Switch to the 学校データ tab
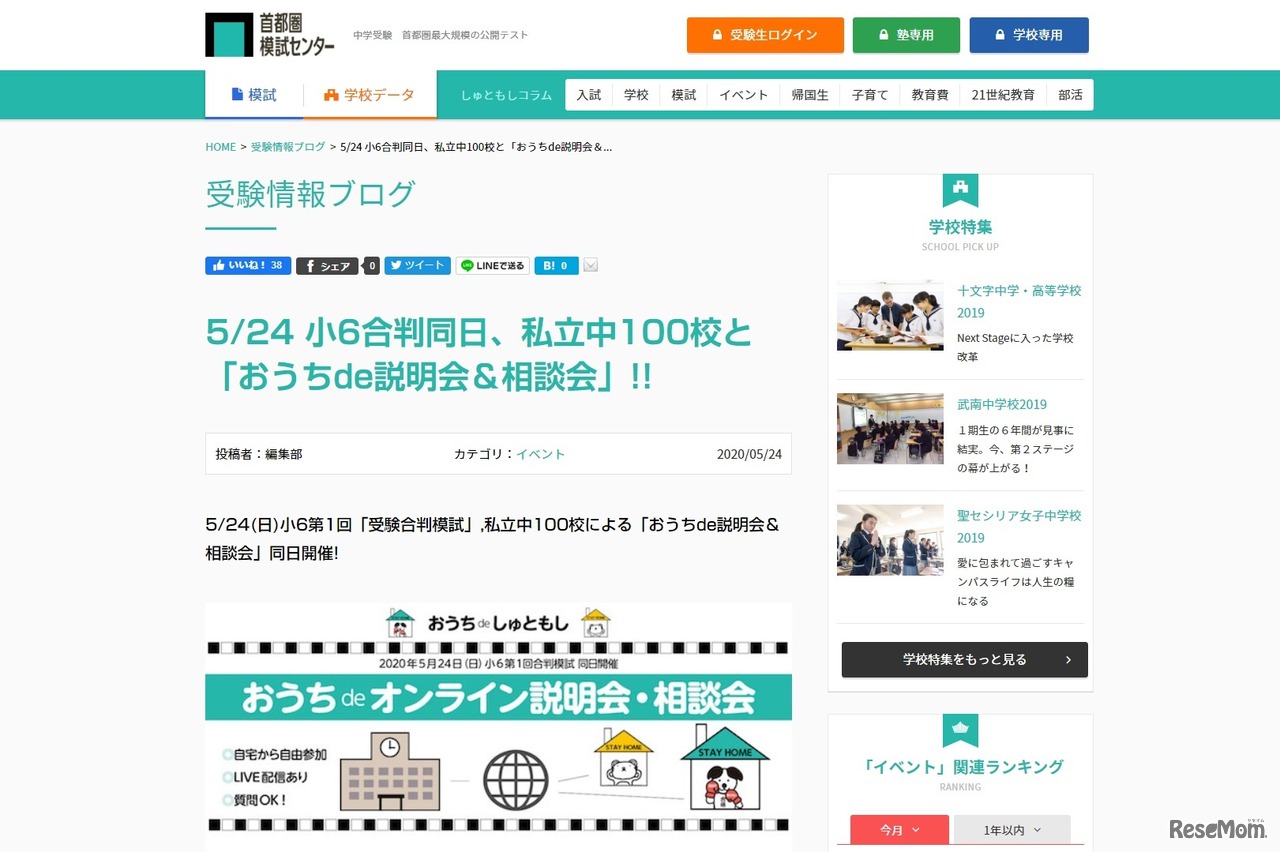 pos(369,95)
